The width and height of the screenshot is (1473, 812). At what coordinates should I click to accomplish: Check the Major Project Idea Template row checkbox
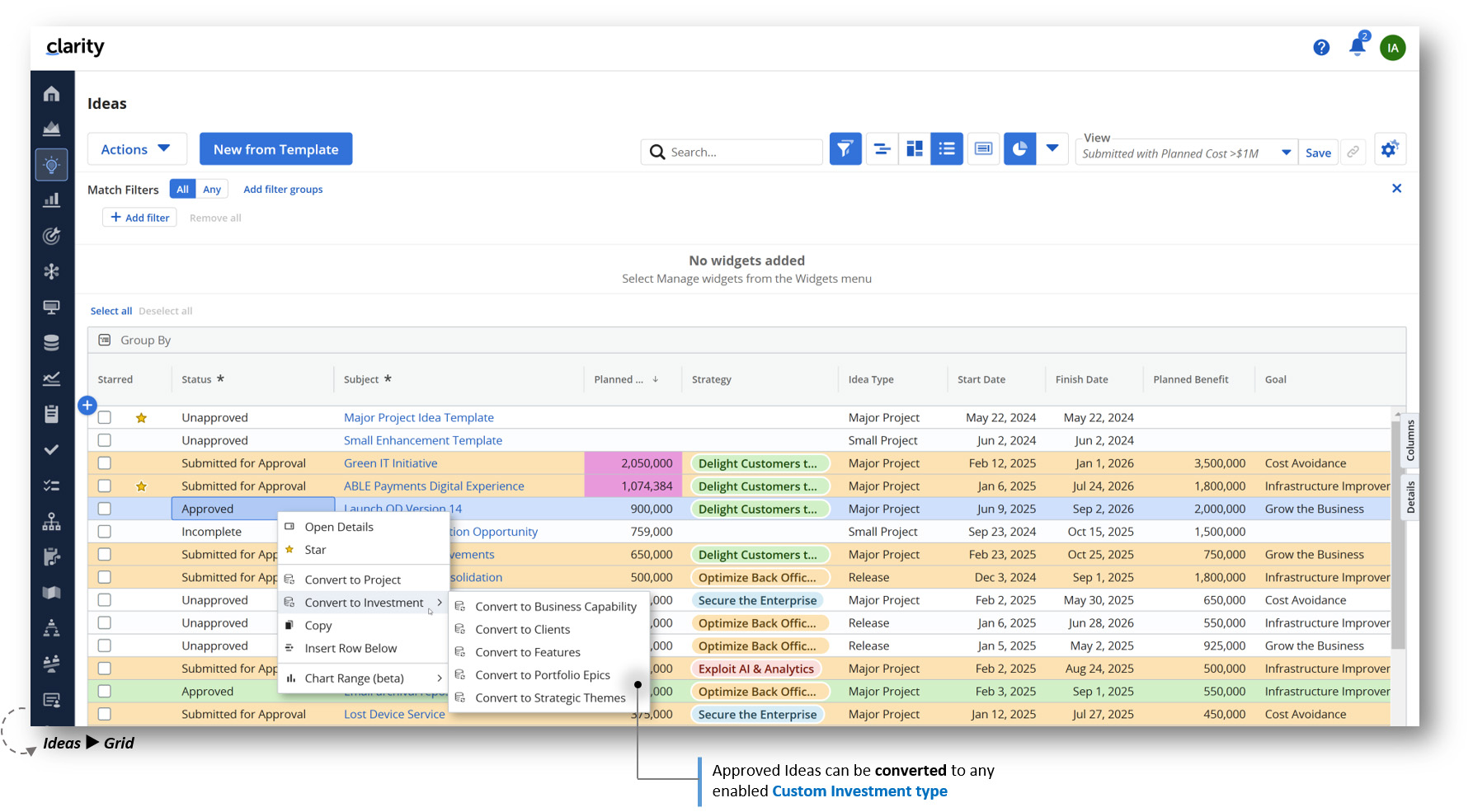coord(105,418)
